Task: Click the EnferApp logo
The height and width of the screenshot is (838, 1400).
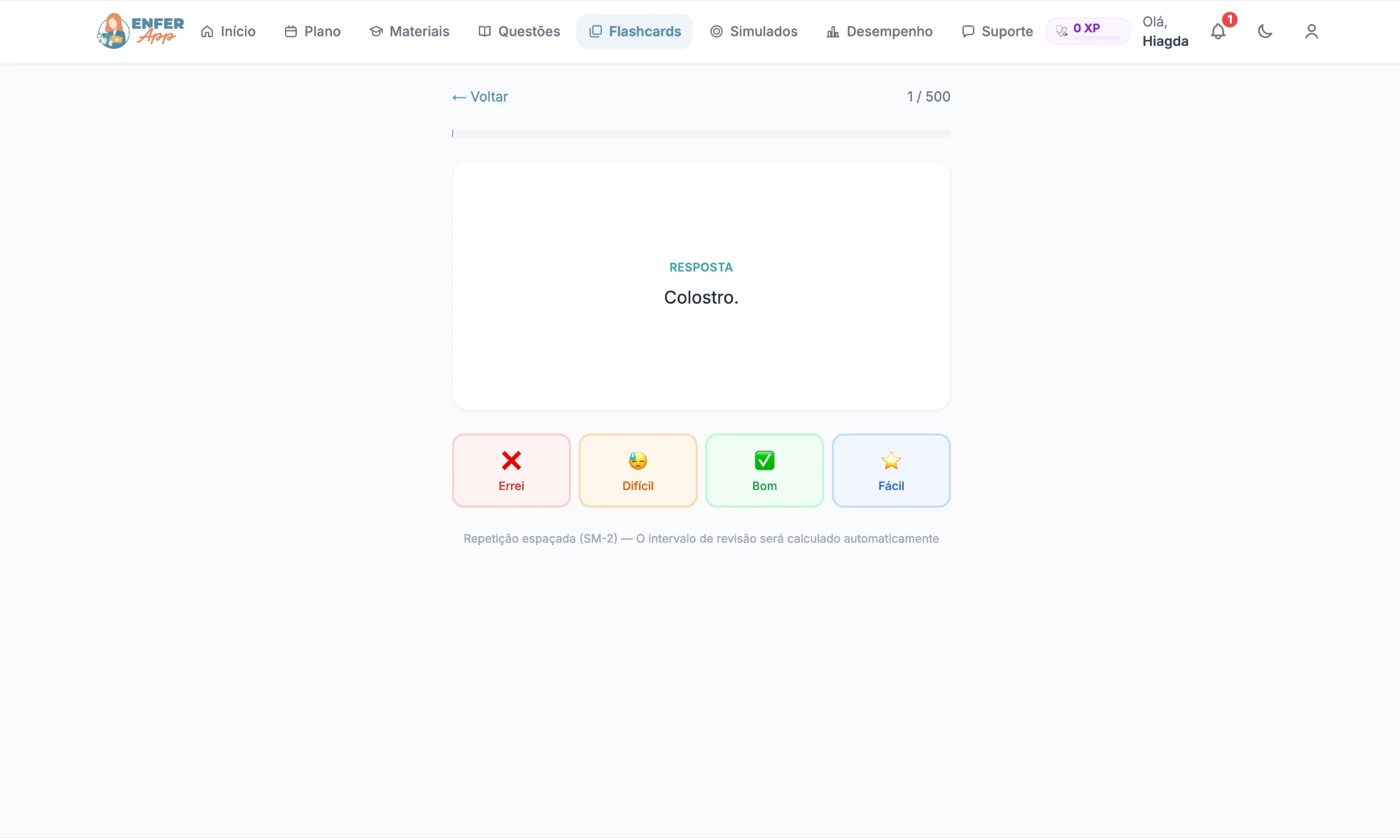Action: coord(140,31)
